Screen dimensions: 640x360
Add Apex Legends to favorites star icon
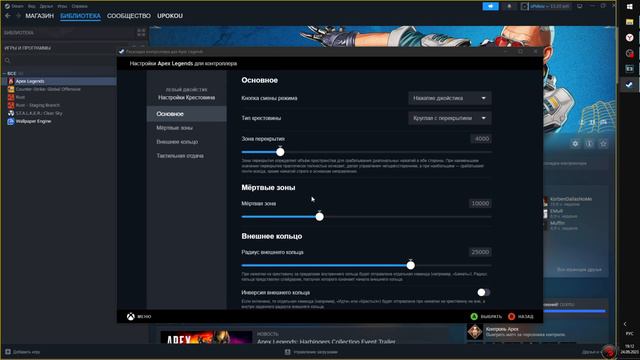click(603, 144)
